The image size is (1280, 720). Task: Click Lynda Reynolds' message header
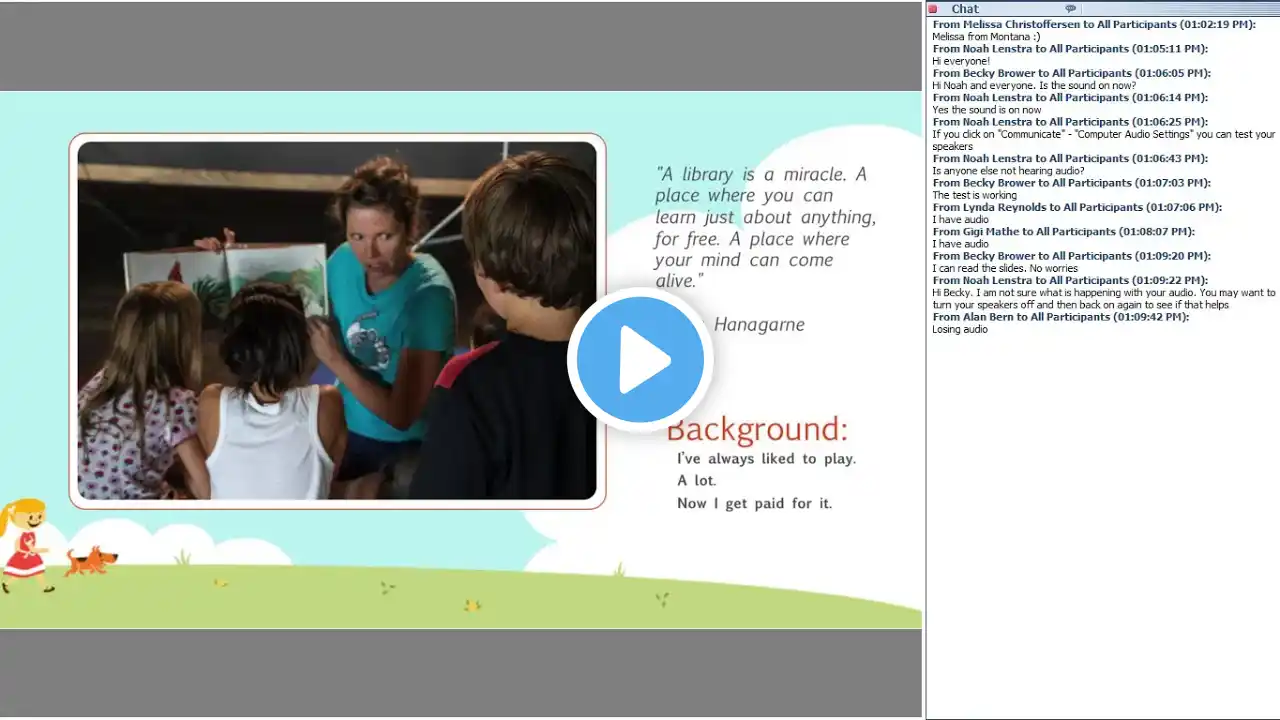tap(1076, 207)
